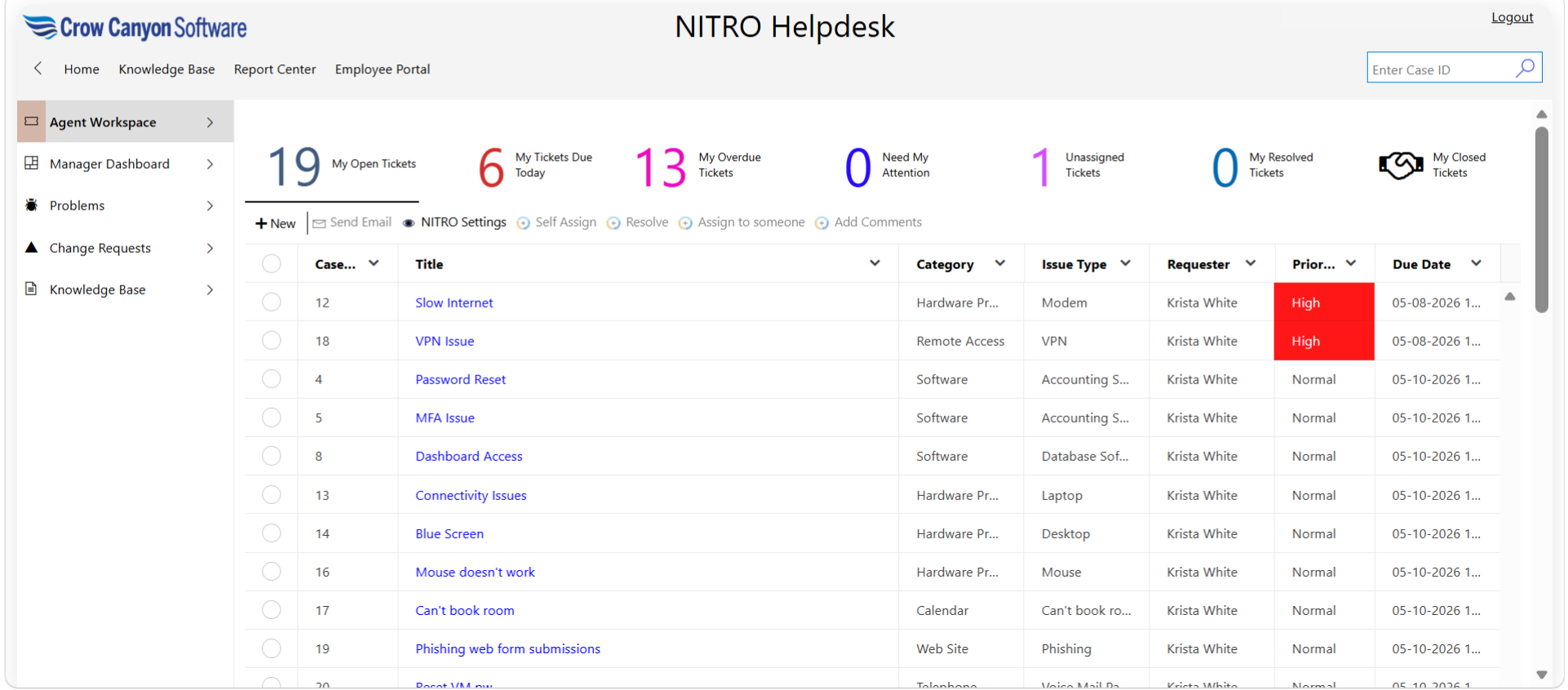Click the Send Email envelope icon
Viewport: 1568px width, 690px height.
[319, 223]
